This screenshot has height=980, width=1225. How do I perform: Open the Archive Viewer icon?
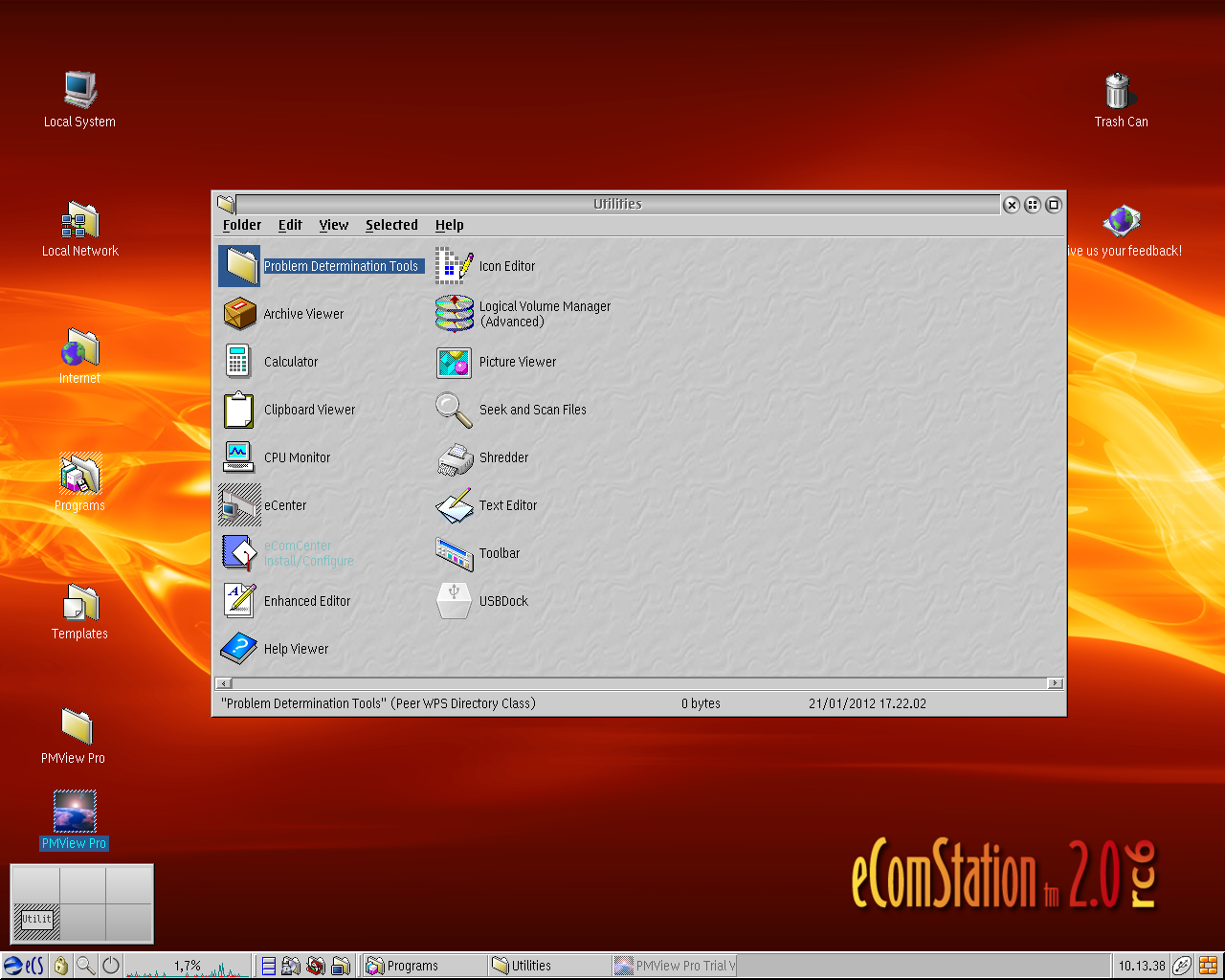(x=239, y=314)
